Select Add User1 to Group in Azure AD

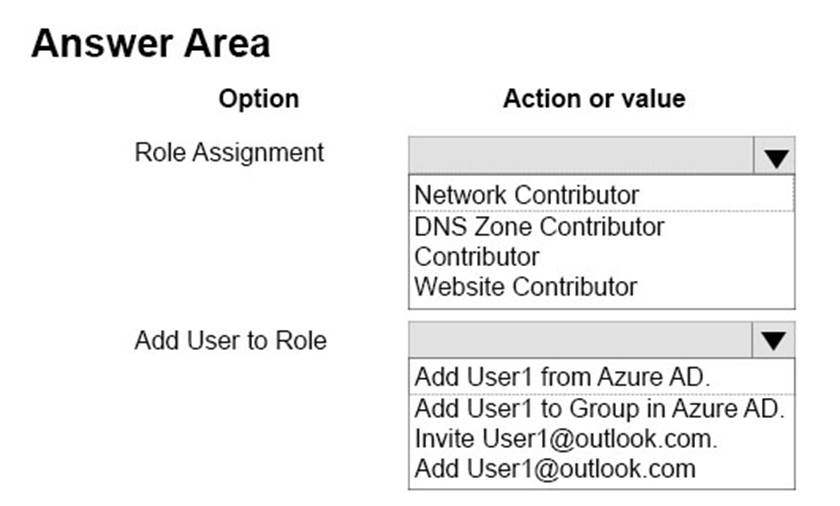pos(600,408)
